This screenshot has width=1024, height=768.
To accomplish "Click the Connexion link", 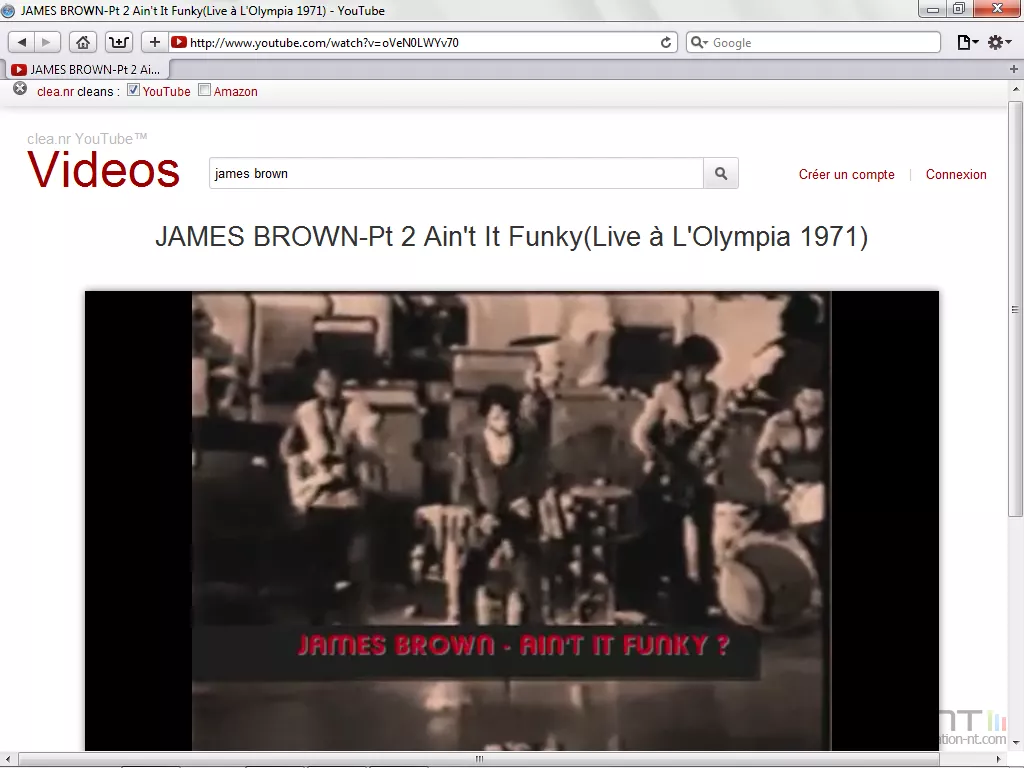I will [x=955, y=174].
